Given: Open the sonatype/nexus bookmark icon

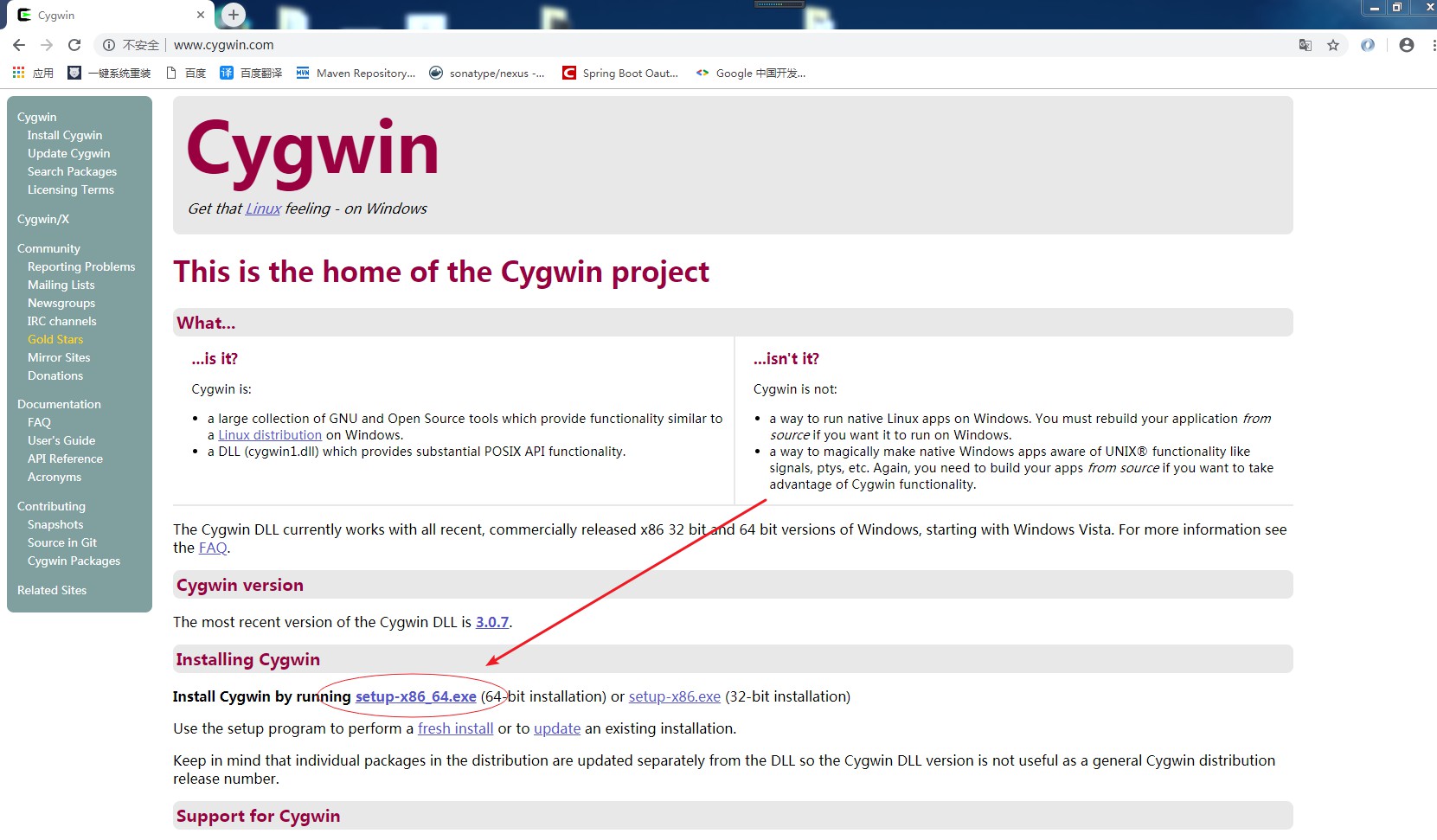Looking at the screenshot, I should click(435, 74).
